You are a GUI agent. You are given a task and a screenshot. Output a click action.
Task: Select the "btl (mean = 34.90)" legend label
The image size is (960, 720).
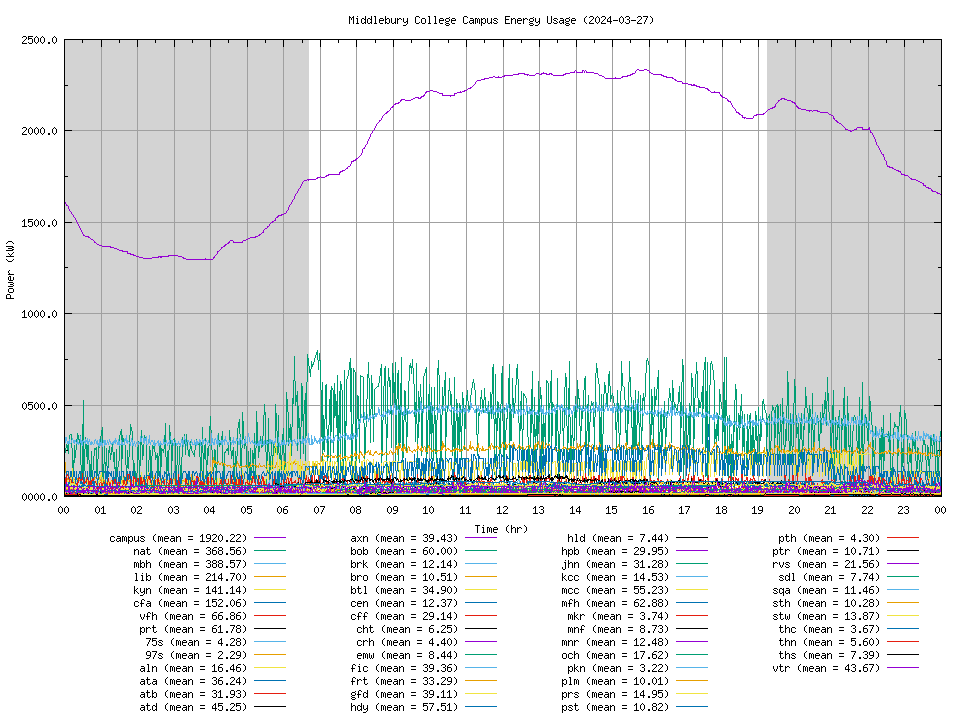(x=404, y=590)
